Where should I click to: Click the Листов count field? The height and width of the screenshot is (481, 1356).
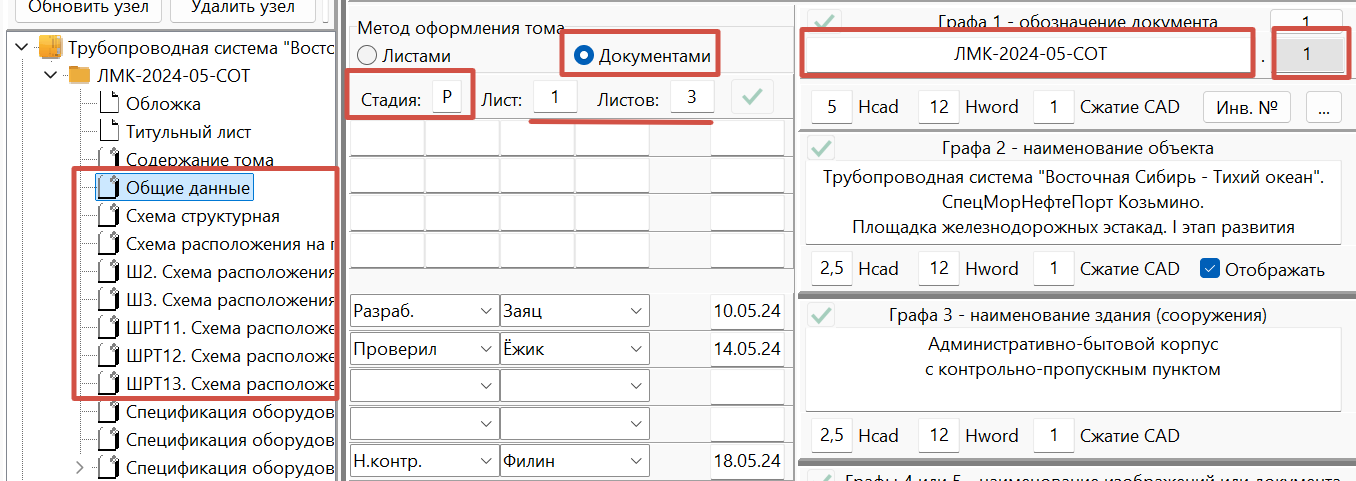[691, 98]
